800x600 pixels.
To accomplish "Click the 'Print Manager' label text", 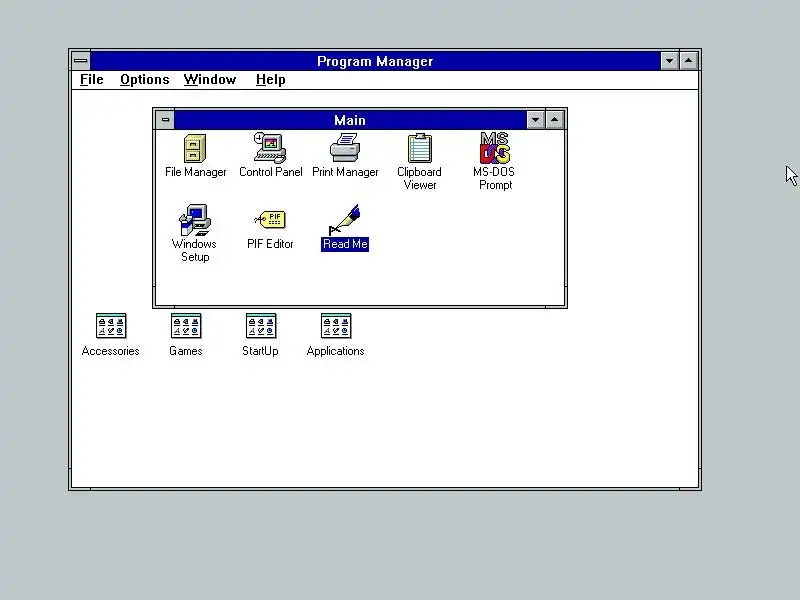I will tap(345, 172).
